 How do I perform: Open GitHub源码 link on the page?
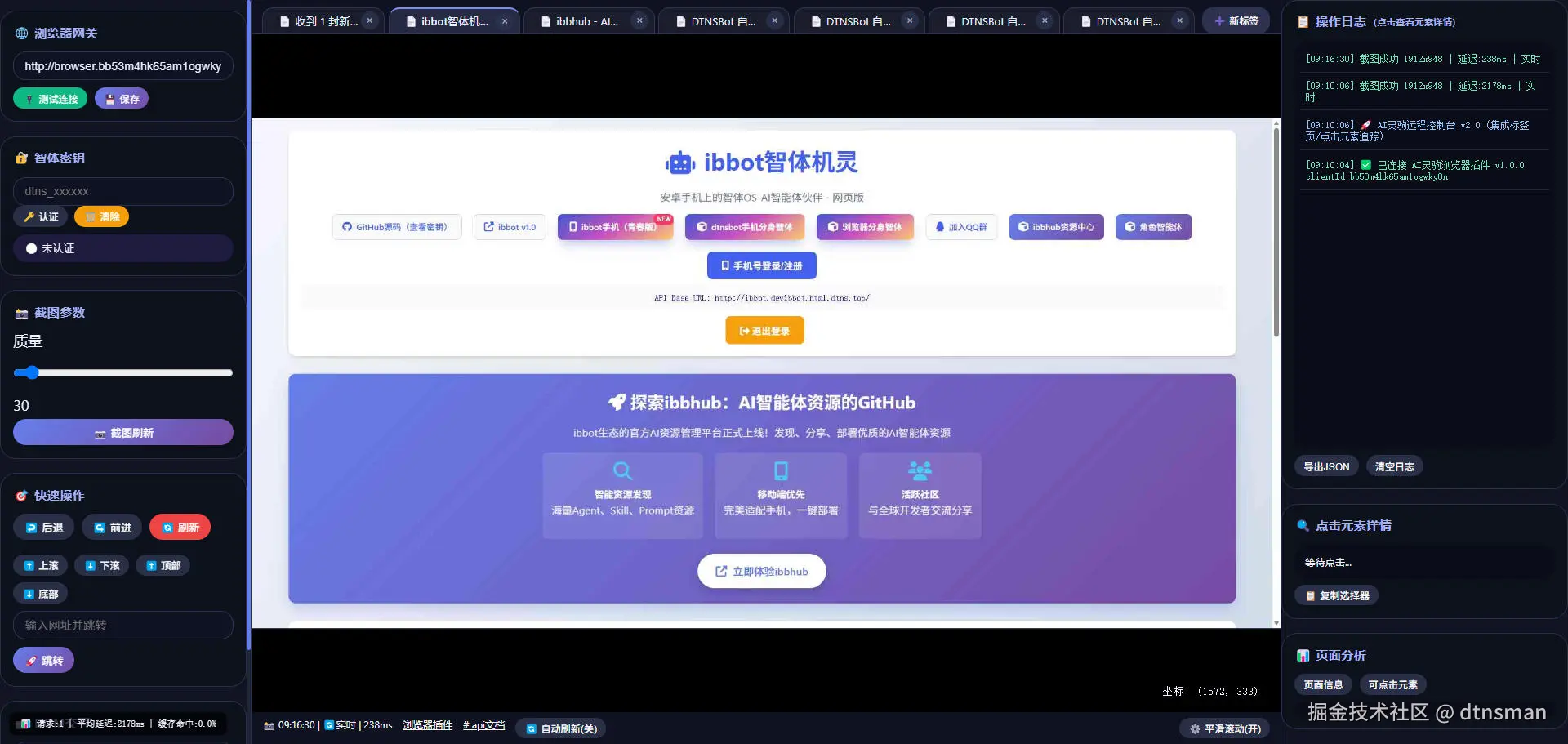click(x=397, y=227)
